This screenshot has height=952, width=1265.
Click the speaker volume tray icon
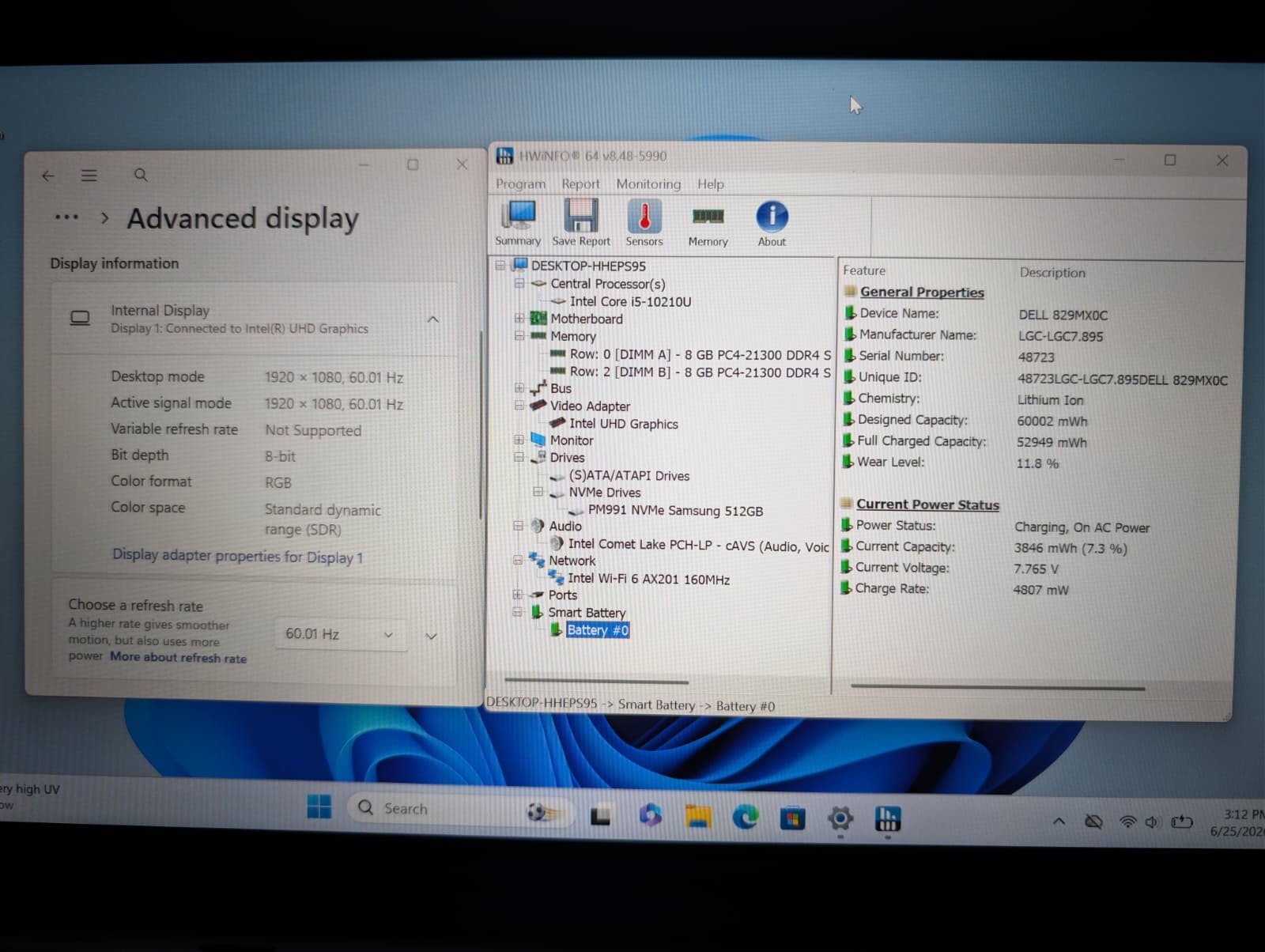[x=1152, y=822]
